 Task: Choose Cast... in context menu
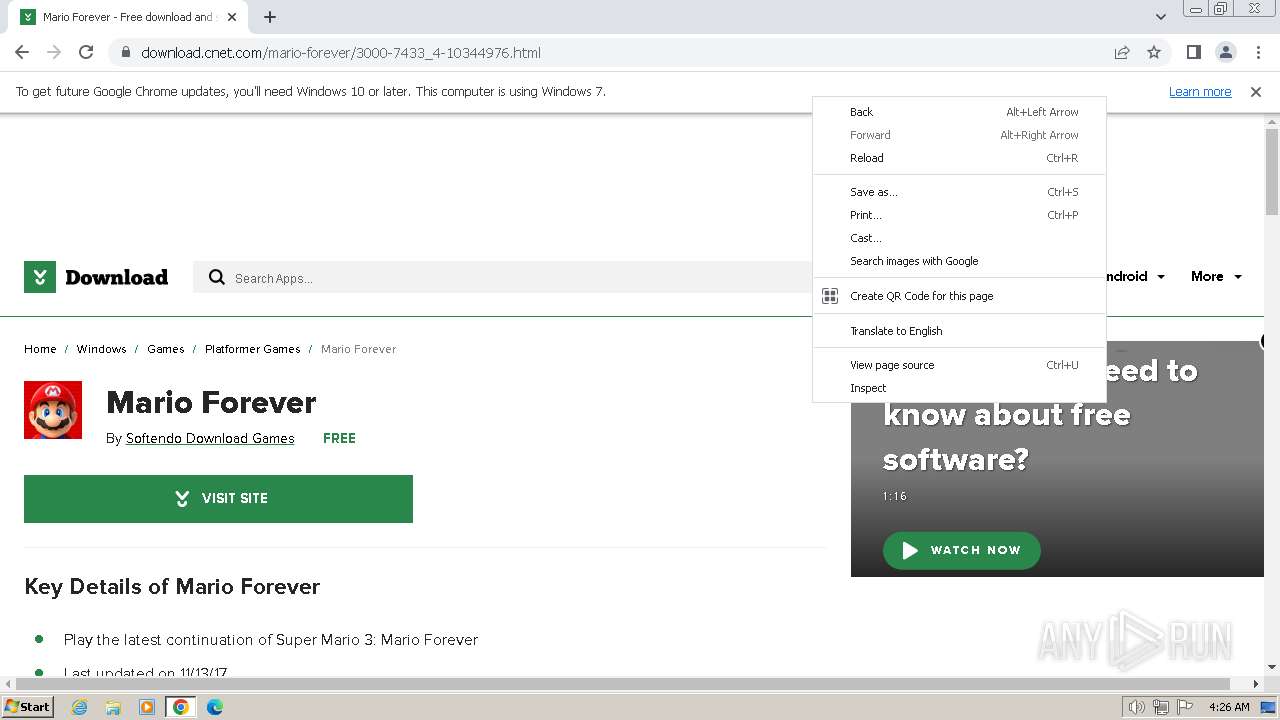click(x=960, y=238)
